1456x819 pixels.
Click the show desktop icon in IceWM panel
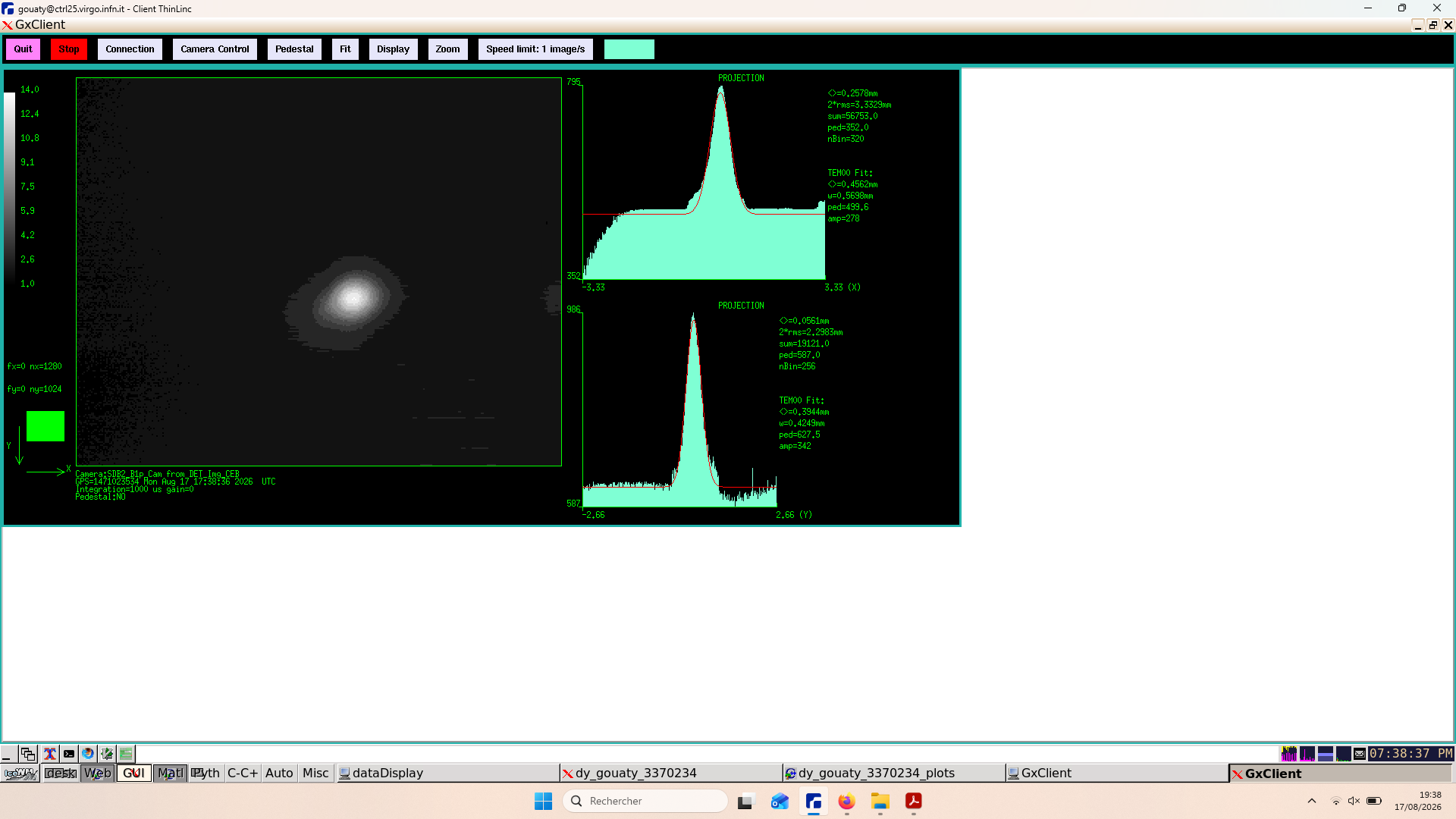(x=8, y=754)
